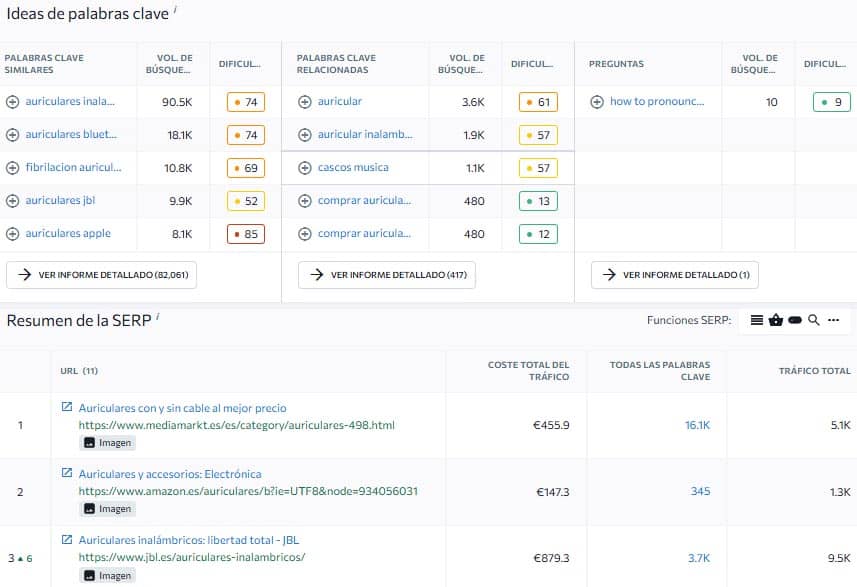Image resolution: width=857 pixels, height=587 pixels.
Task: Click the magnifier SERP feature icon
Action: click(814, 320)
